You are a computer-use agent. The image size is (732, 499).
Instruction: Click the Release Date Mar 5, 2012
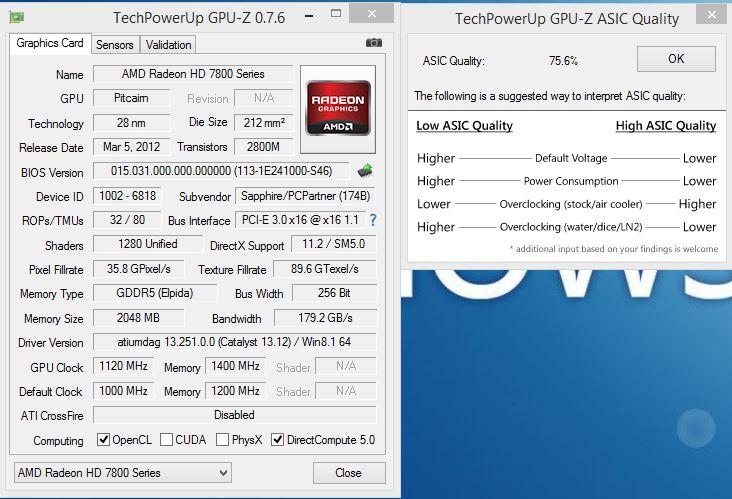point(131,147)
